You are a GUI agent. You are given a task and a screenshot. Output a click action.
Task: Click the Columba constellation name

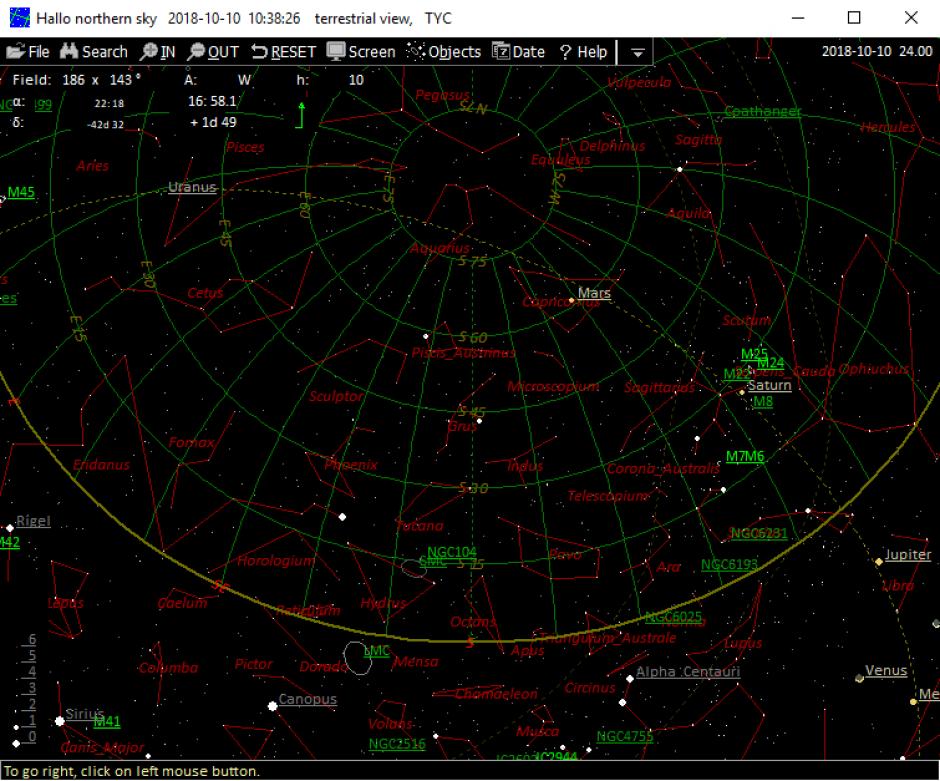click(168, 668)
